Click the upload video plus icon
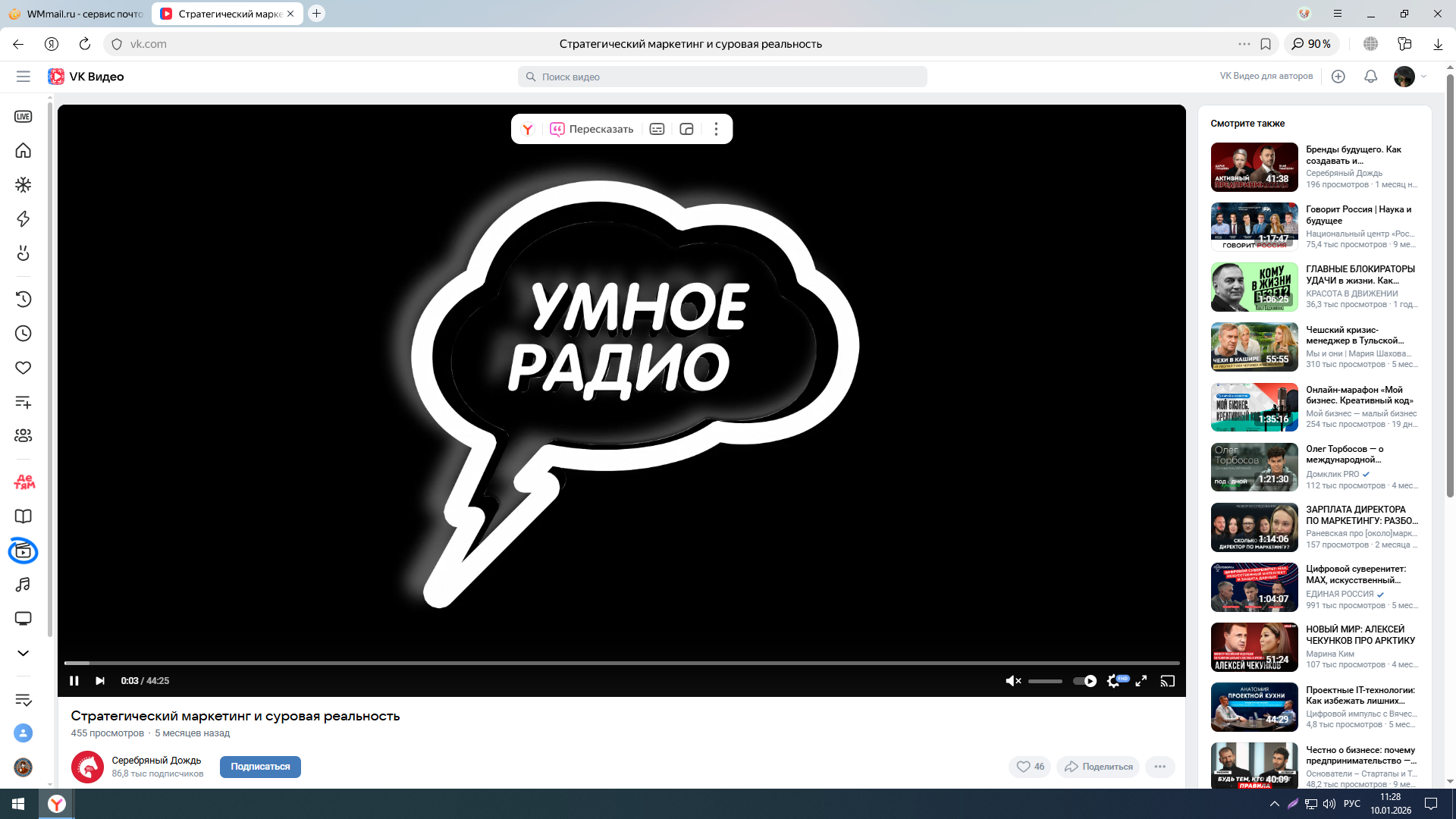The width and height of the screenshot is (1456, 819). (1338, 77)
